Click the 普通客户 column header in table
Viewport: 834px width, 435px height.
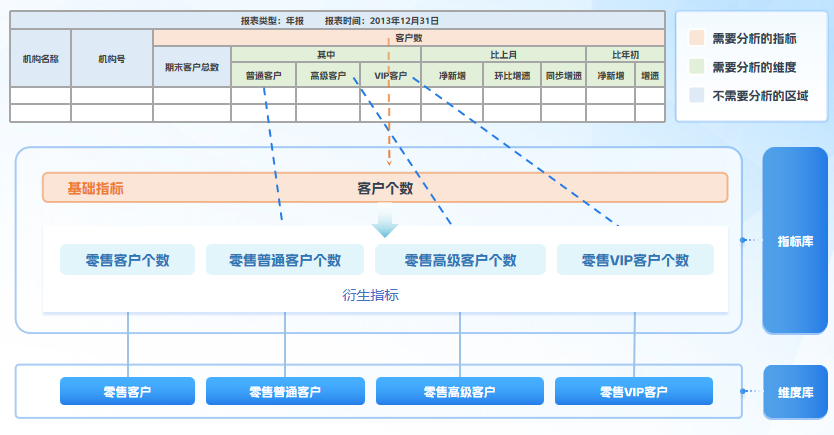pos(264,76)
